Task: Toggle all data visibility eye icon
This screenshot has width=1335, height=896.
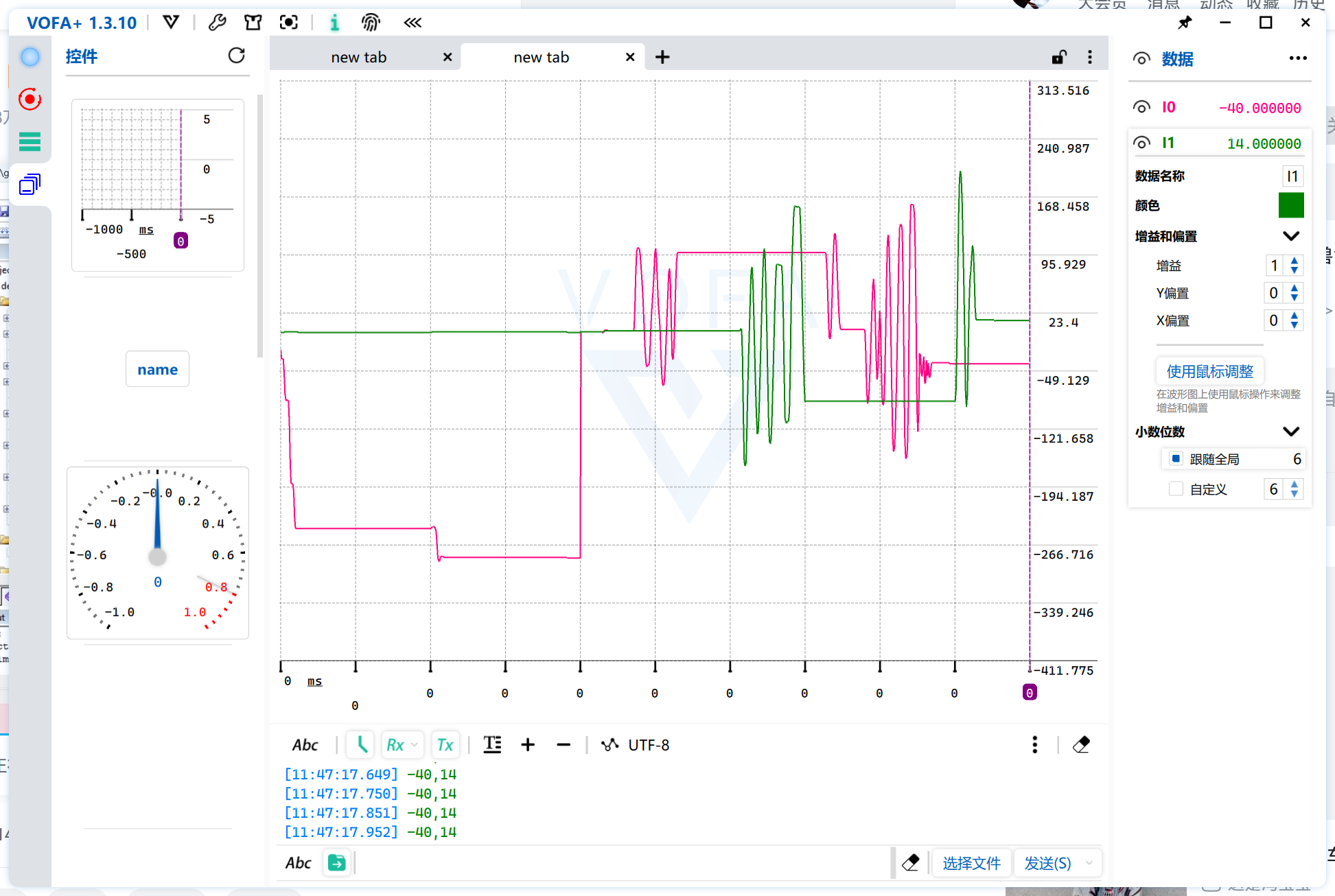Action: (1141, 59)
